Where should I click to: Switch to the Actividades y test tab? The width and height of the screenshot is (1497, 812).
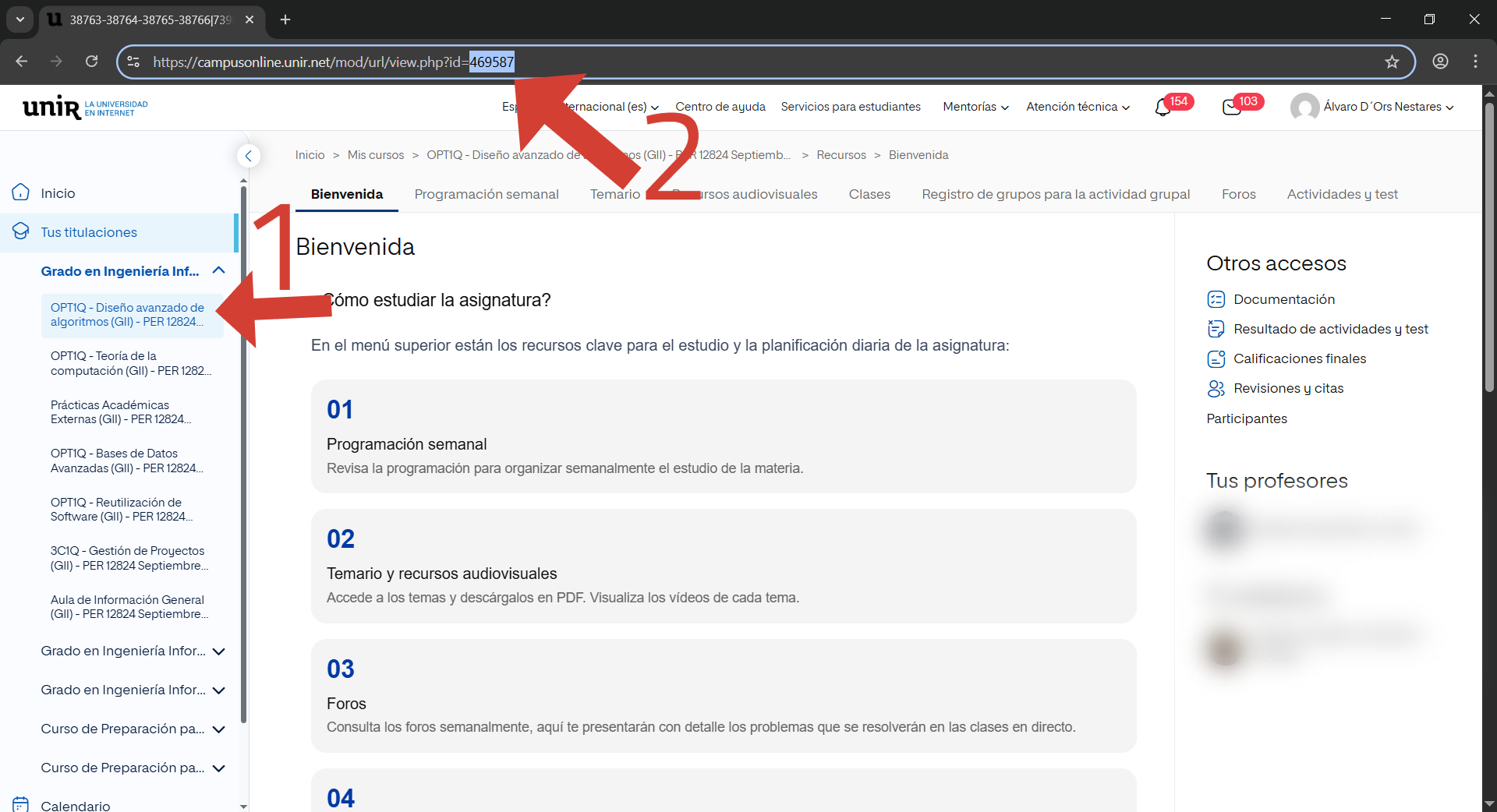(1342, 194)
